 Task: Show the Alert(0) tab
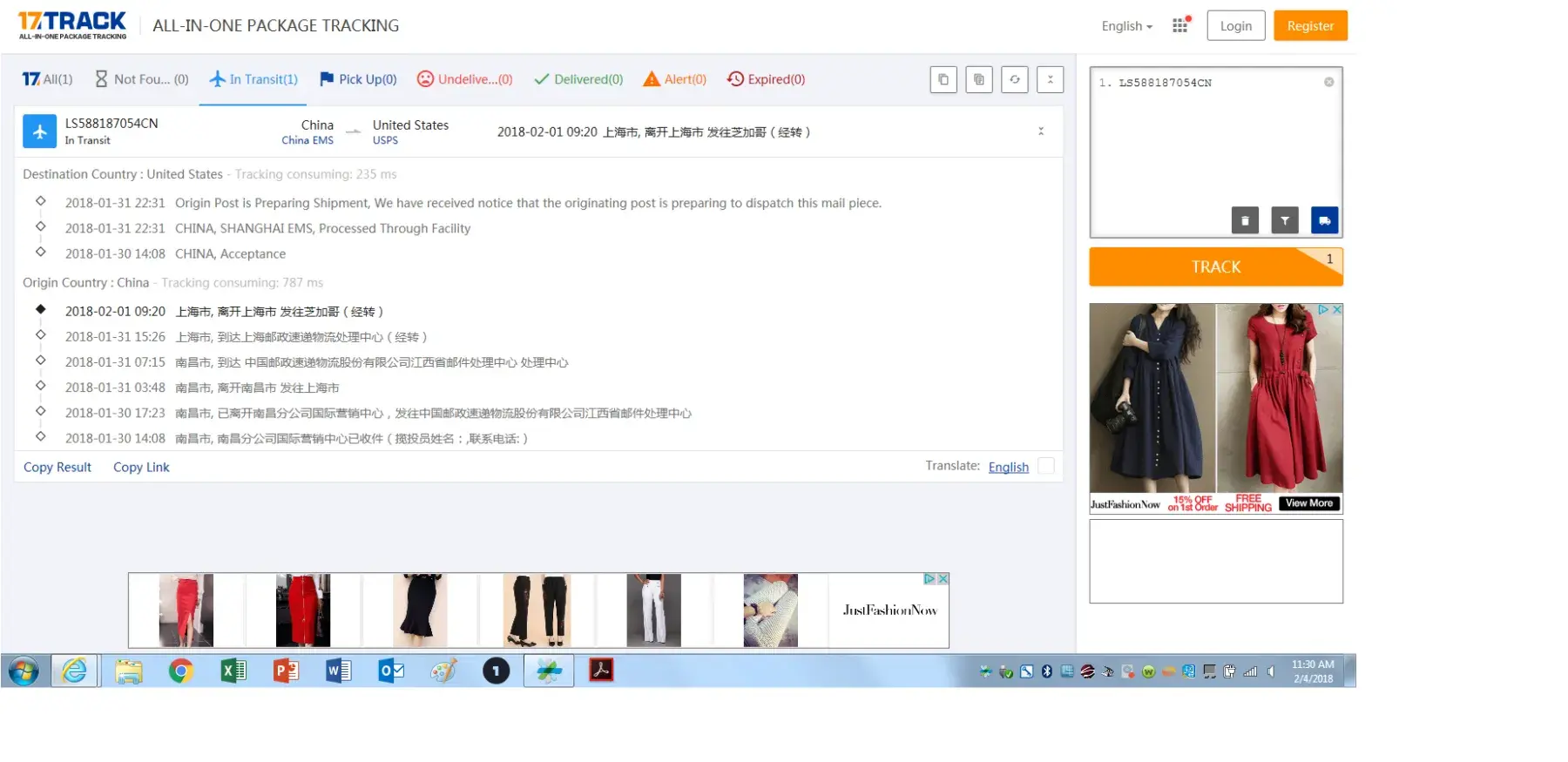click(x=674, y=79)
